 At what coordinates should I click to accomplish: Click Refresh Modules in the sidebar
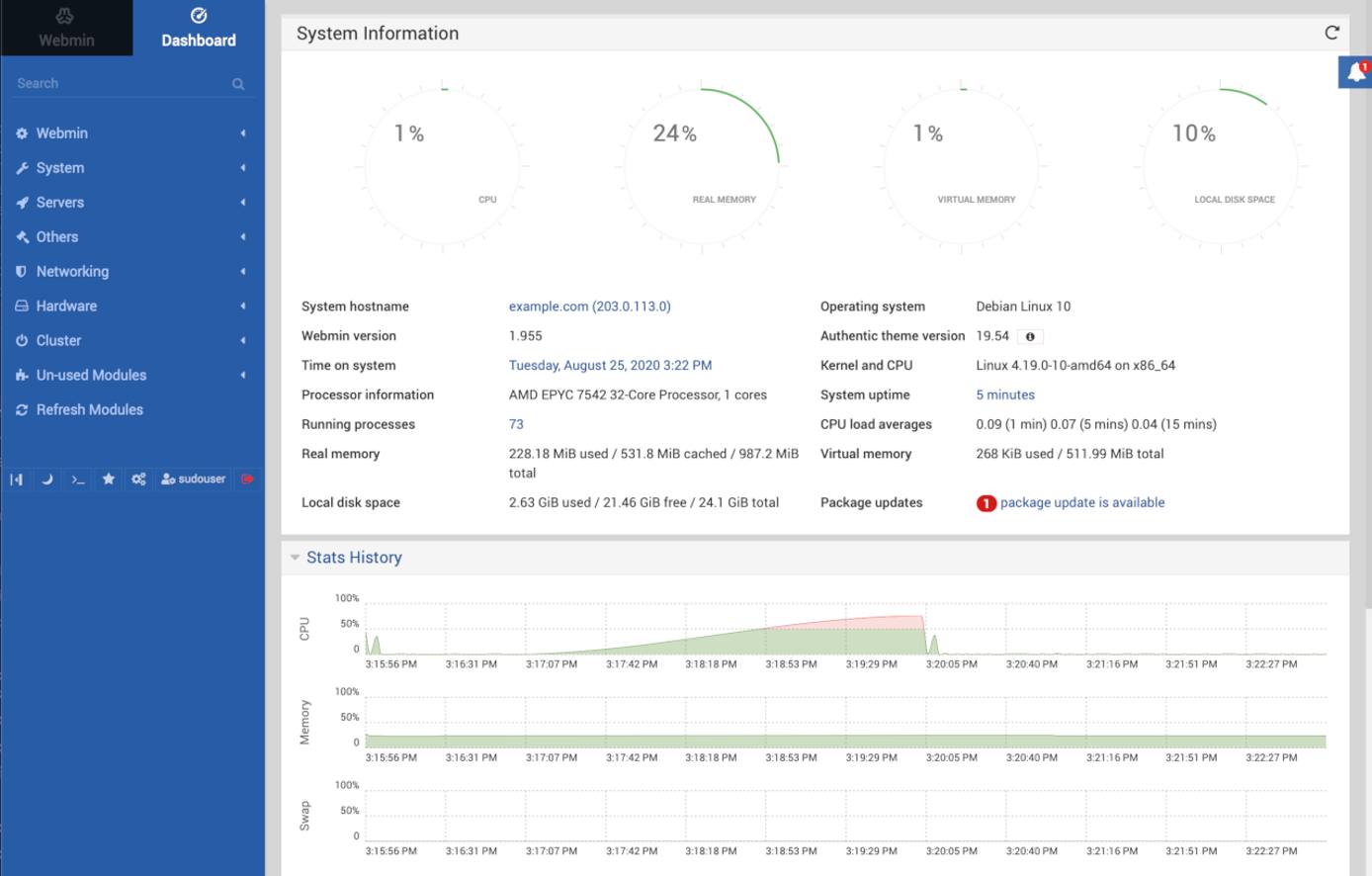pyautogui.click(x=89, y=409)
